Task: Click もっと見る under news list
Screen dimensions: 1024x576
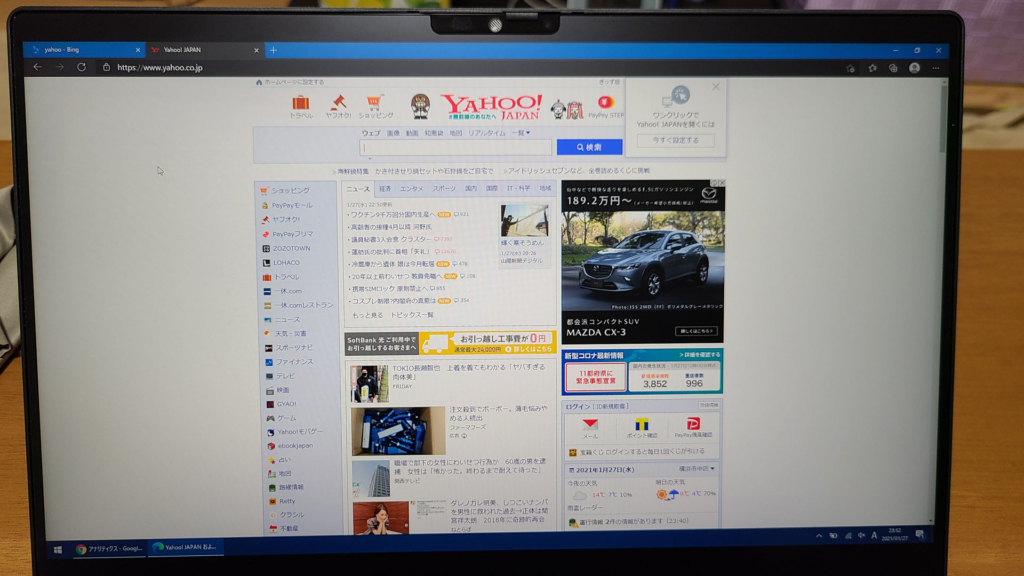Action: pyautogui.click(x=368, y=315)
